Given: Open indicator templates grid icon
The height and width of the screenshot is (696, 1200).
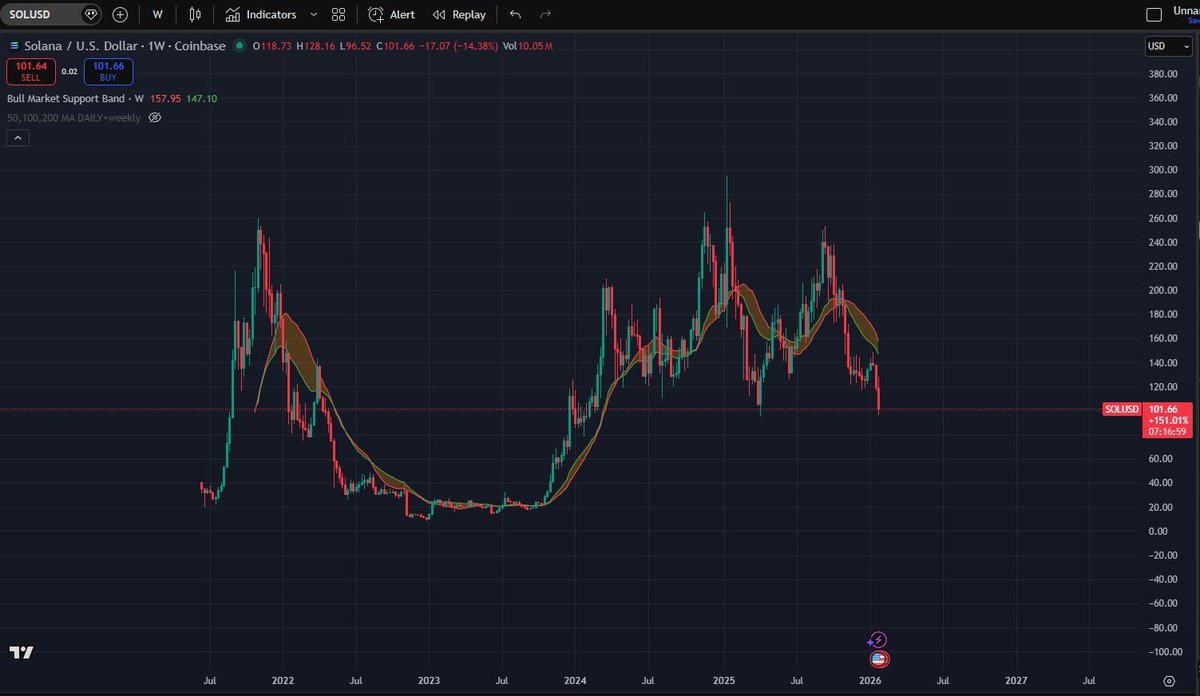Looking at the screenshot, I should point(338,15).
